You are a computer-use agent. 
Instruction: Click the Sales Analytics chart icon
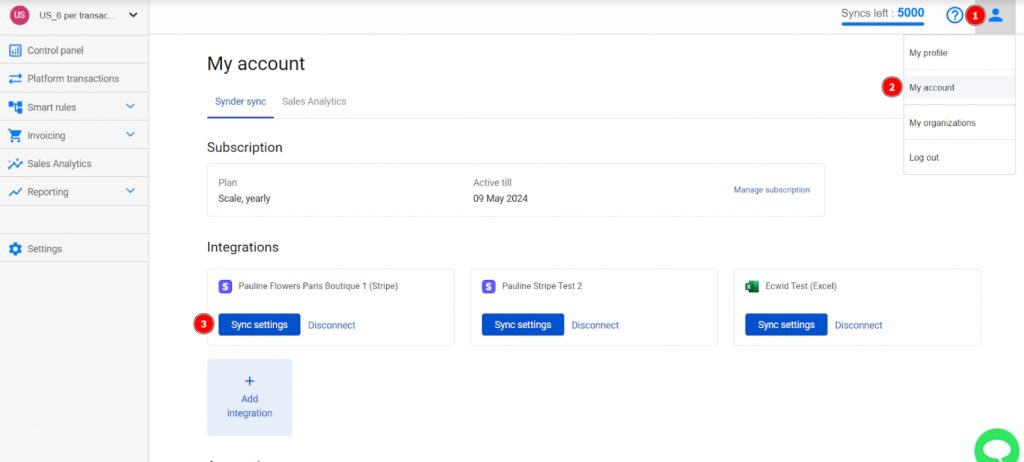[15, 164]
